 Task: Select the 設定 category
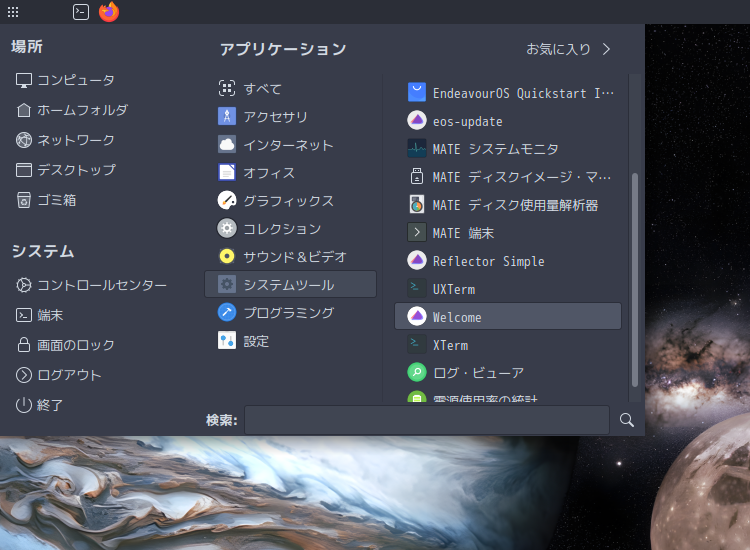tap(290, 341)
